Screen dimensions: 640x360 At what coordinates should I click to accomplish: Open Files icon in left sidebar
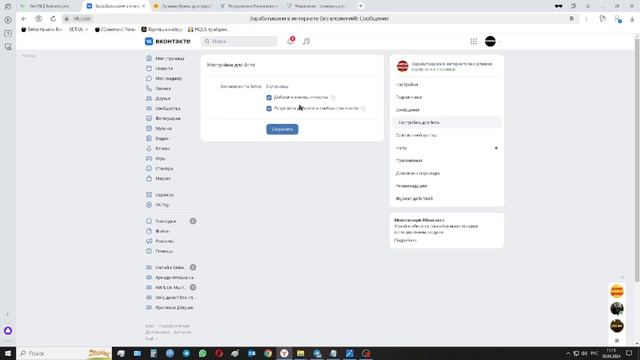point(149,231)
